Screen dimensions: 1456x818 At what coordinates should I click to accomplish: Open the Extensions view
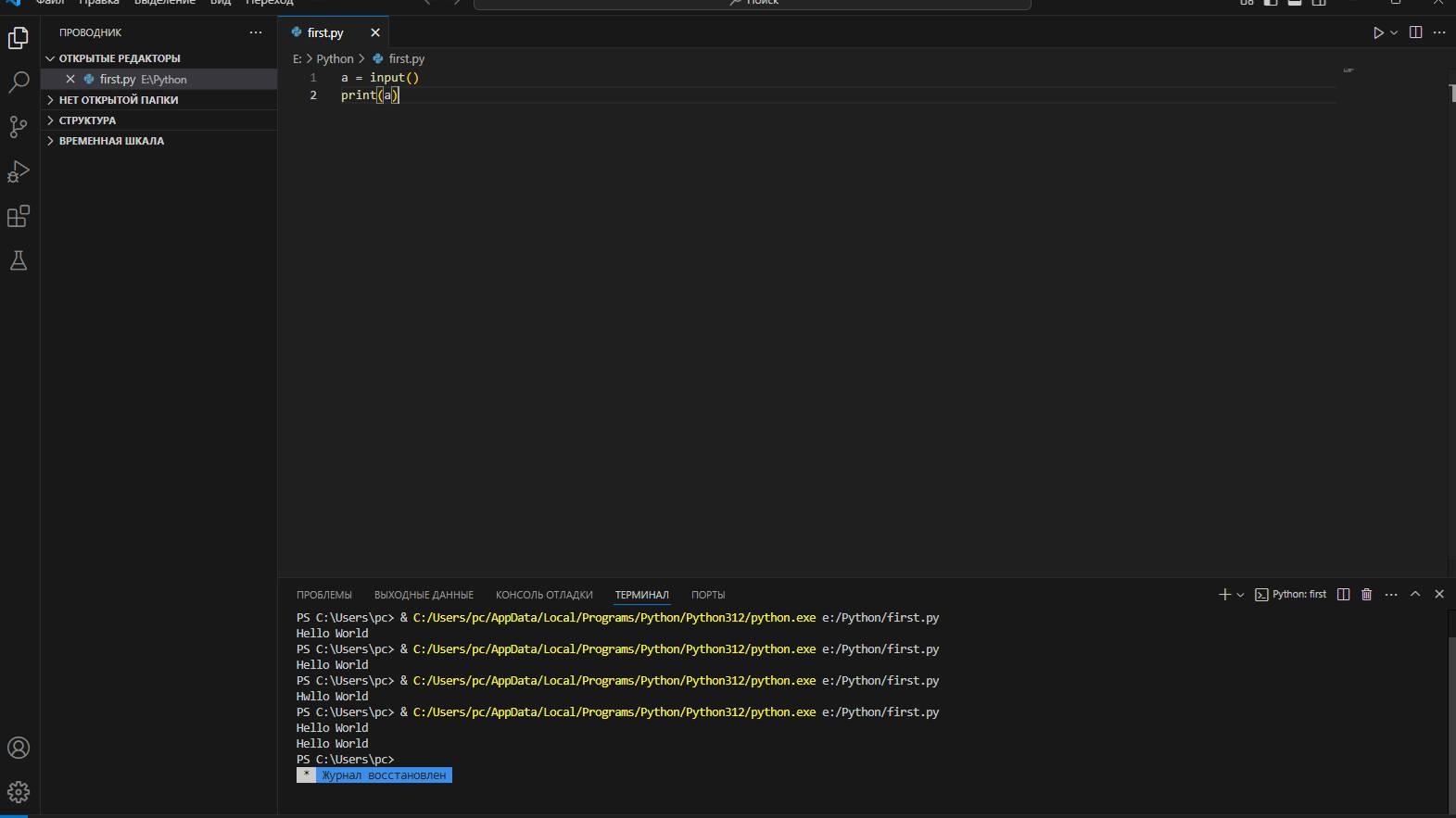coord(19,216)
